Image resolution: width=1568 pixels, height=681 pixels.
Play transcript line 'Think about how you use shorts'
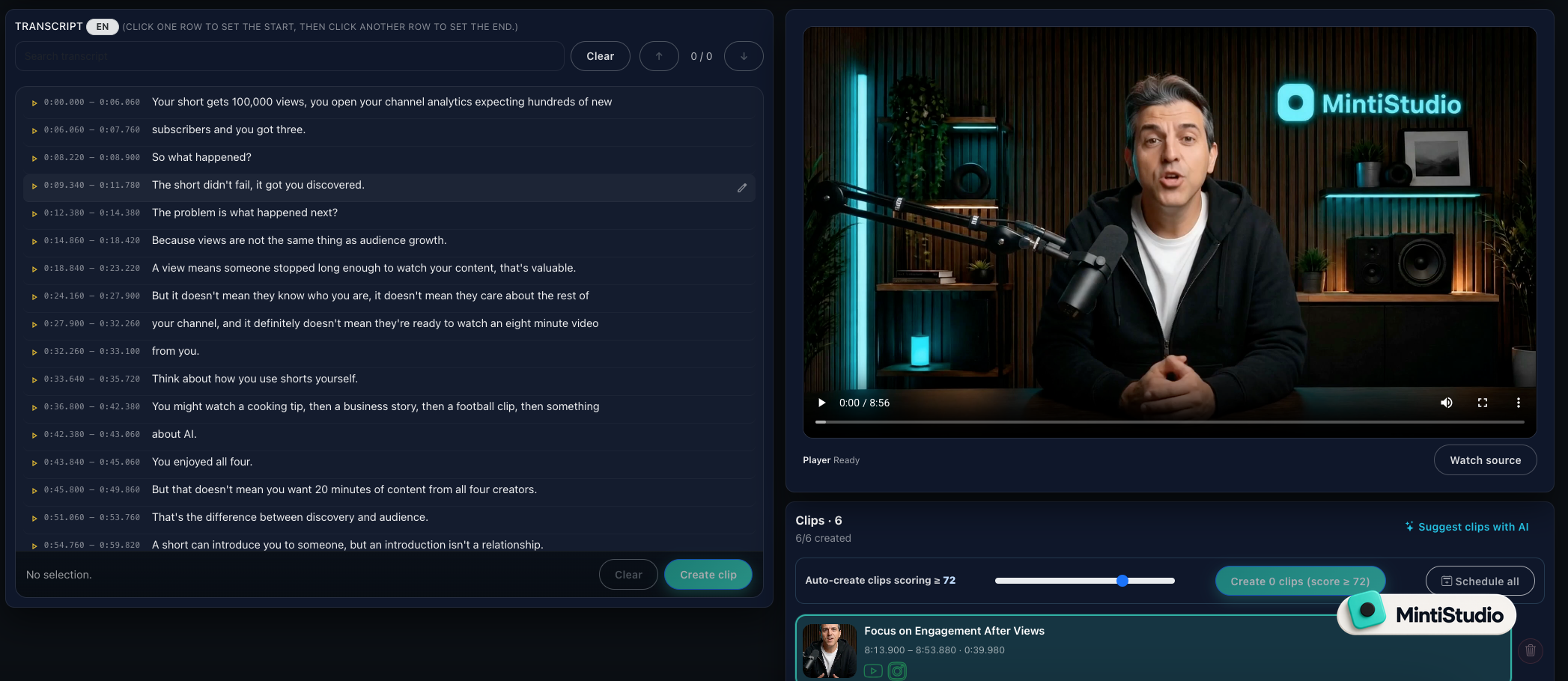pos(34,379)
